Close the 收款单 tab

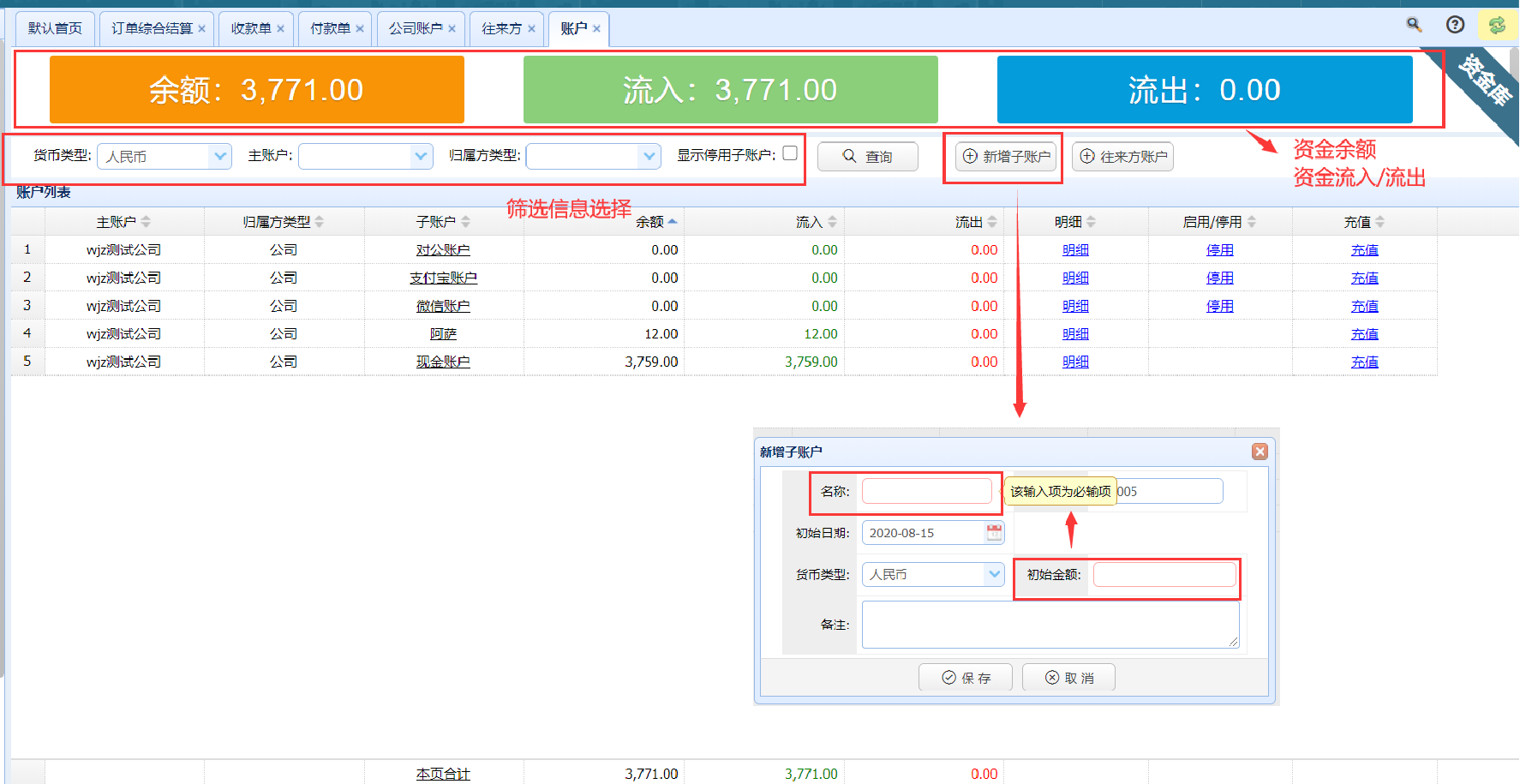click(280, 29)
